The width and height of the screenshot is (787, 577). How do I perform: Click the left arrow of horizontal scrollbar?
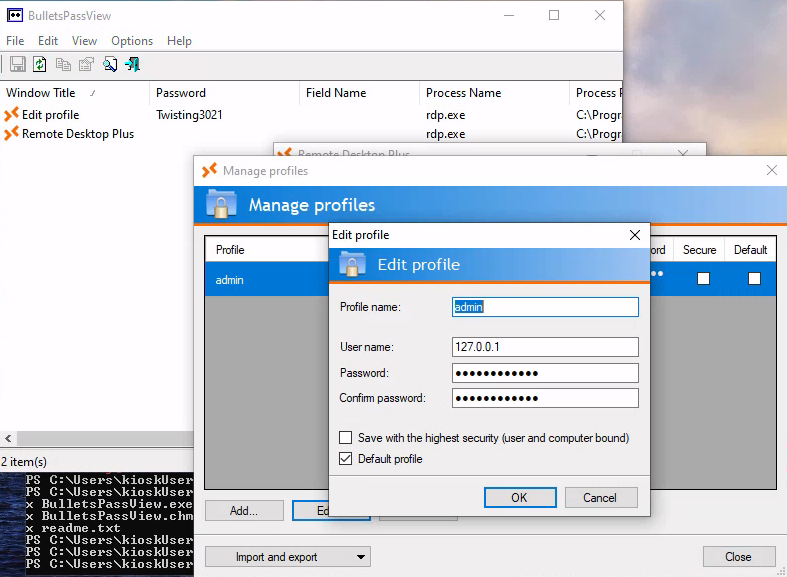(x=8, y=439)
